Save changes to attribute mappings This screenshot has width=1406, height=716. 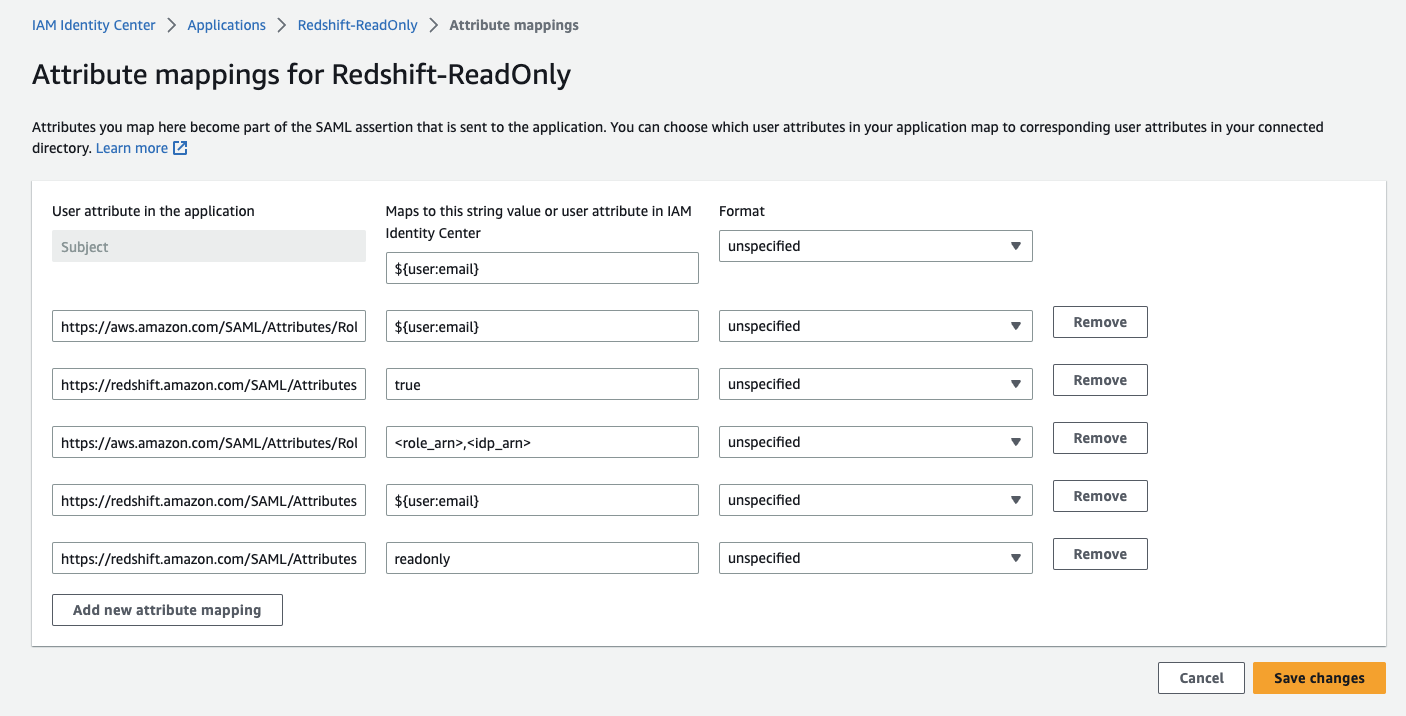point(1319,678)
